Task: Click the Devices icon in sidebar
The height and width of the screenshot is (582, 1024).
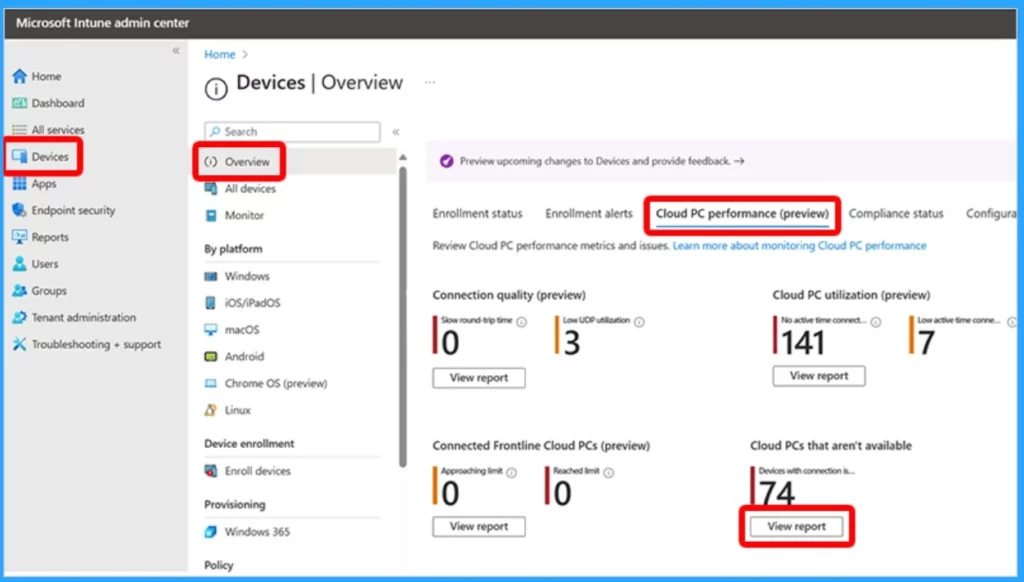Action: point(20,157)
